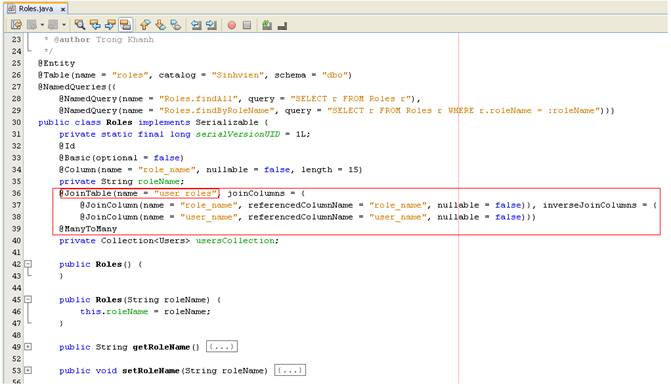Click the Previous Bookmark icon
Image resolution: width=671 pixels, height=387 pixels.
point(145,25)
